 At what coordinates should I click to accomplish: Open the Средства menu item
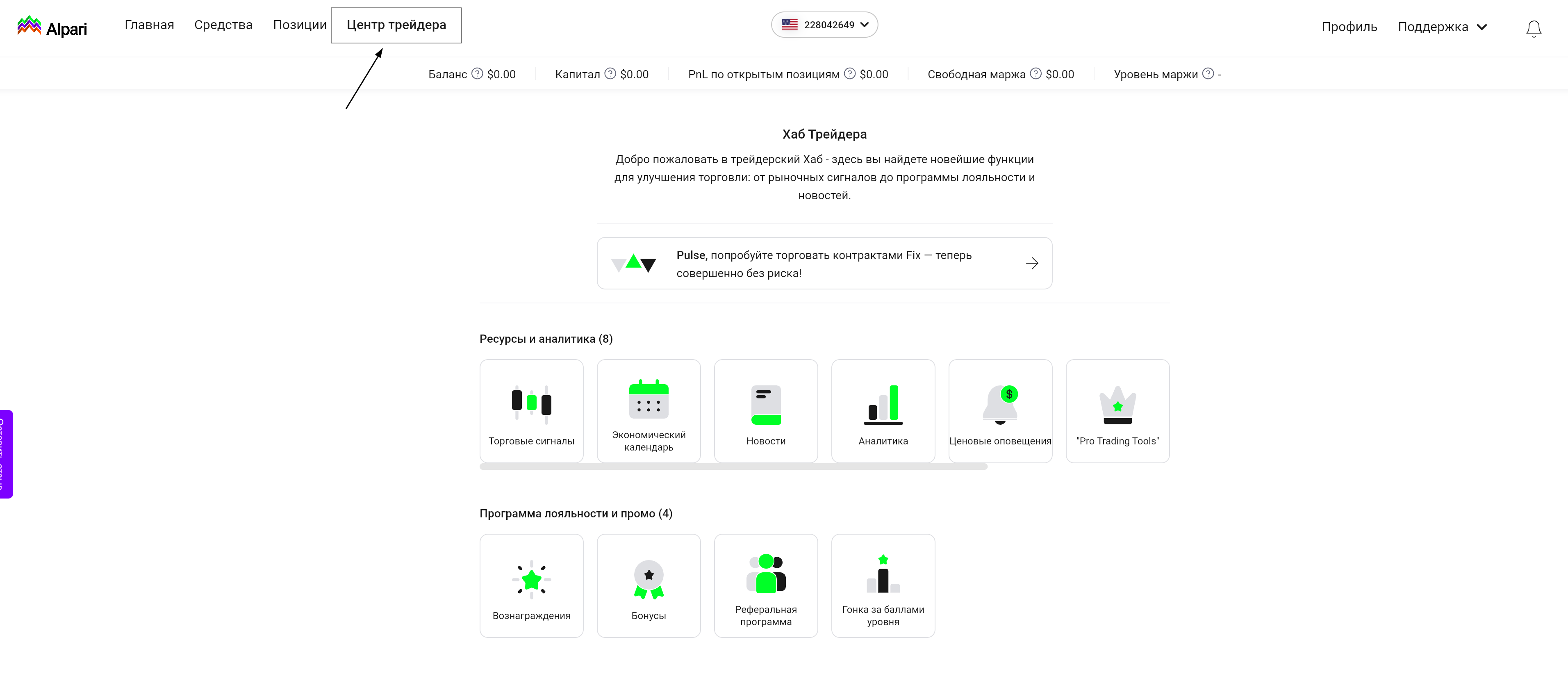(x=223, y=25)
